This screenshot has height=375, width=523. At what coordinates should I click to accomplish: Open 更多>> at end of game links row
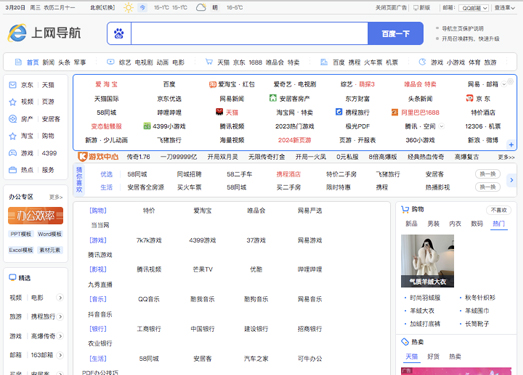tap(506, 157)
